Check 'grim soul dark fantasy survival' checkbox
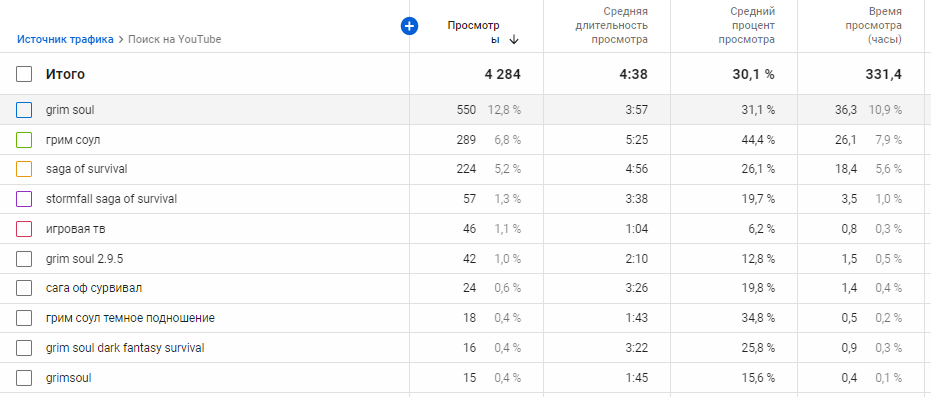The width and height of the screenshot is (931, 397). coord(24,348)
